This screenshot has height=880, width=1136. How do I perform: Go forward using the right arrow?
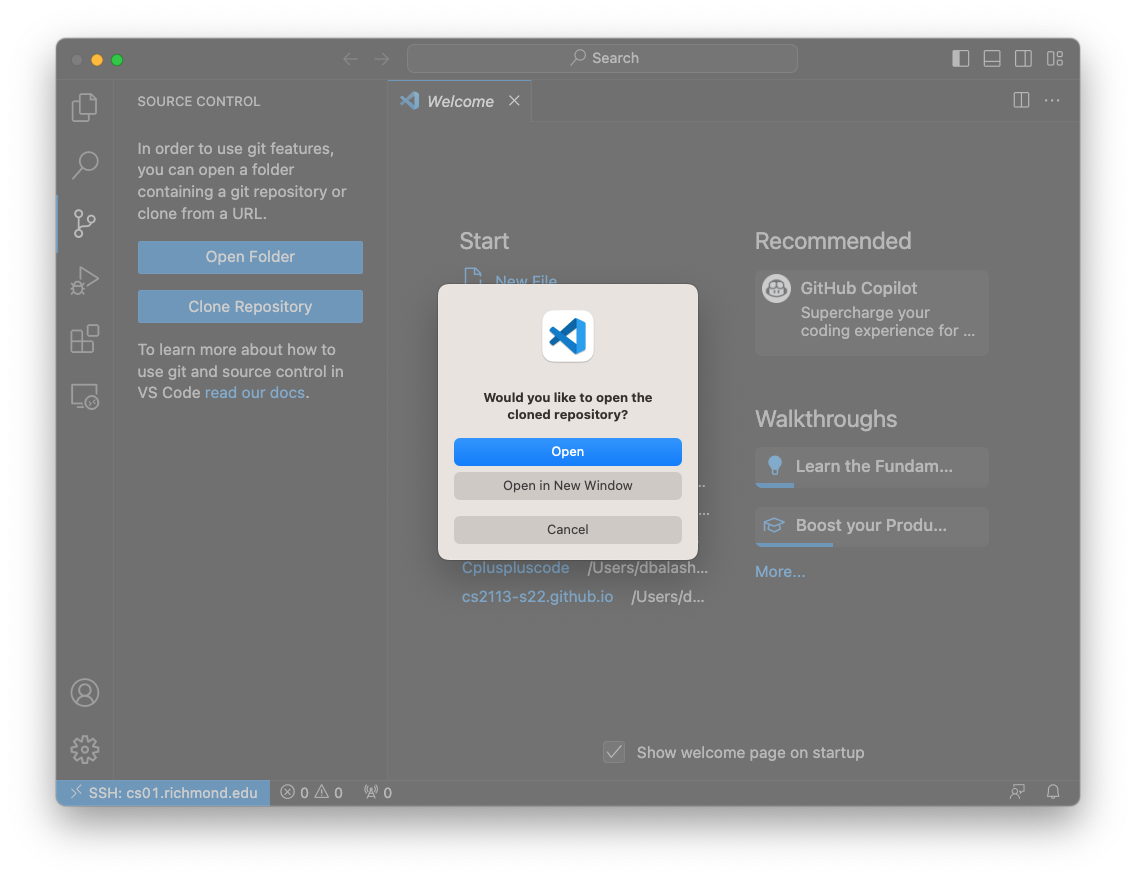(x=382, y=59)
